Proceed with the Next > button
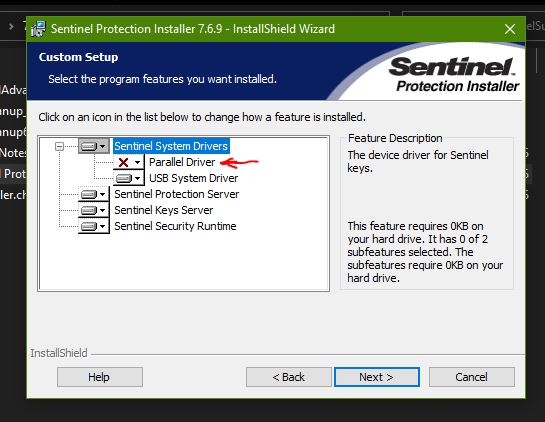Viewport: 545px width, 422px height. click(377, 377)
